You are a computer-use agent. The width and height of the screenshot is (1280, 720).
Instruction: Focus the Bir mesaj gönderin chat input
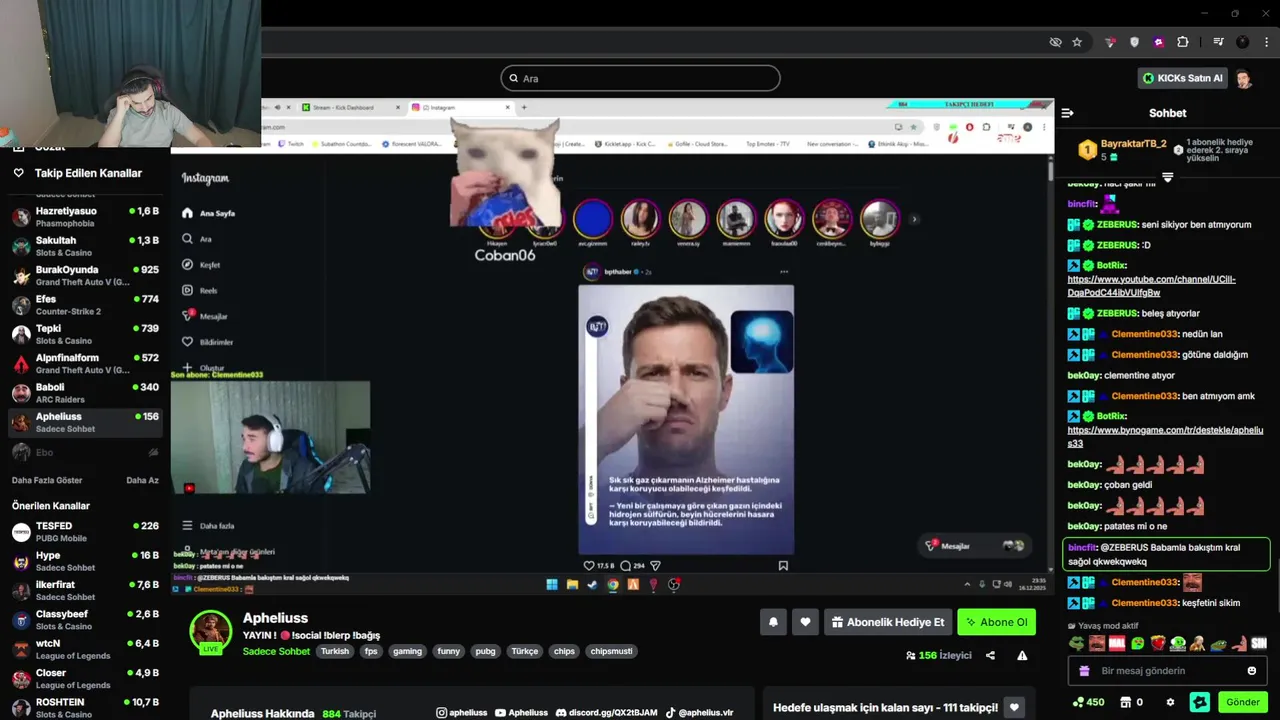pos(1167,671)
